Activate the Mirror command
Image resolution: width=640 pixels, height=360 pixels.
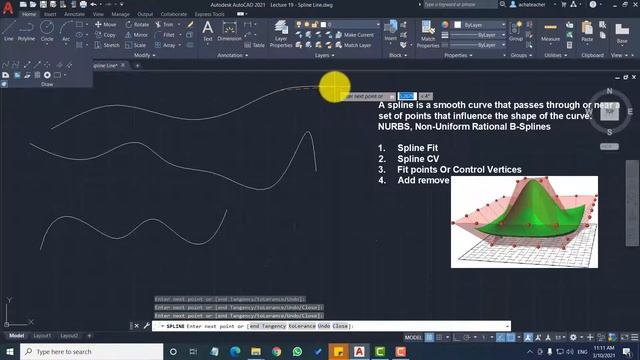137,35
